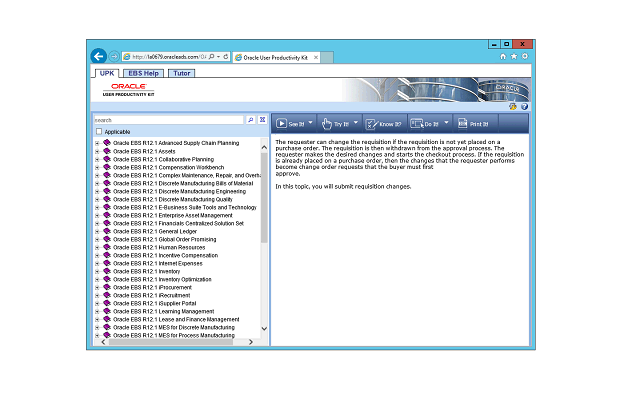Open the preferences icon beside help
Image resolution: width=640 pixels, height=400 pixels.
click(x=513, y=106)
